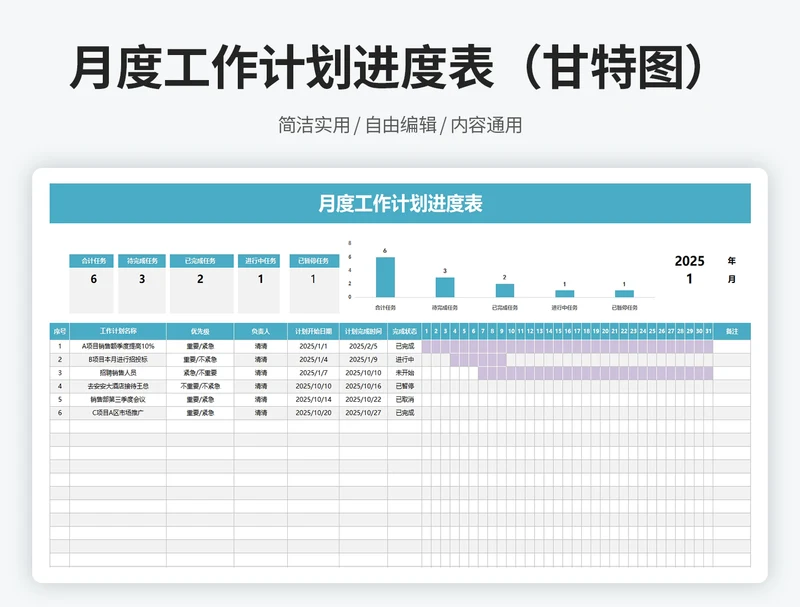
Task: Select the 备注 cell for row 1
Action: pos(732,346)
